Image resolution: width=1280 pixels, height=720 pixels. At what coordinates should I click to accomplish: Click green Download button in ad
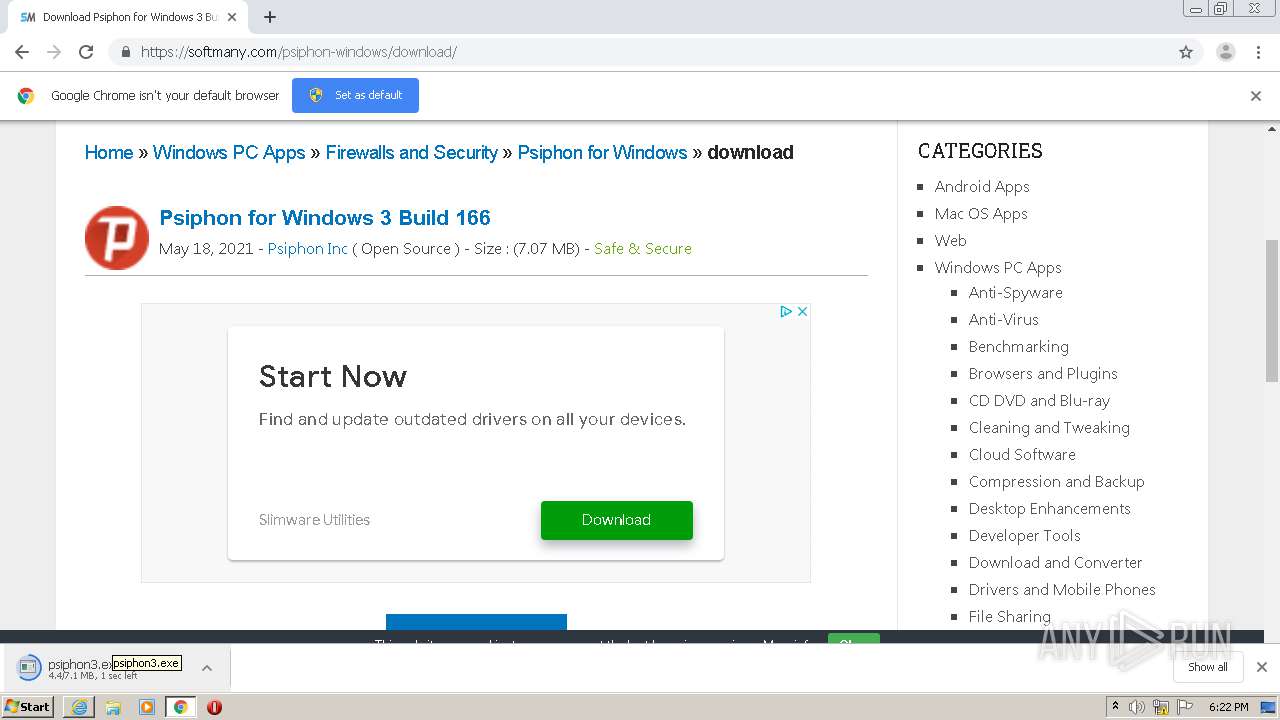pos(617,520)
